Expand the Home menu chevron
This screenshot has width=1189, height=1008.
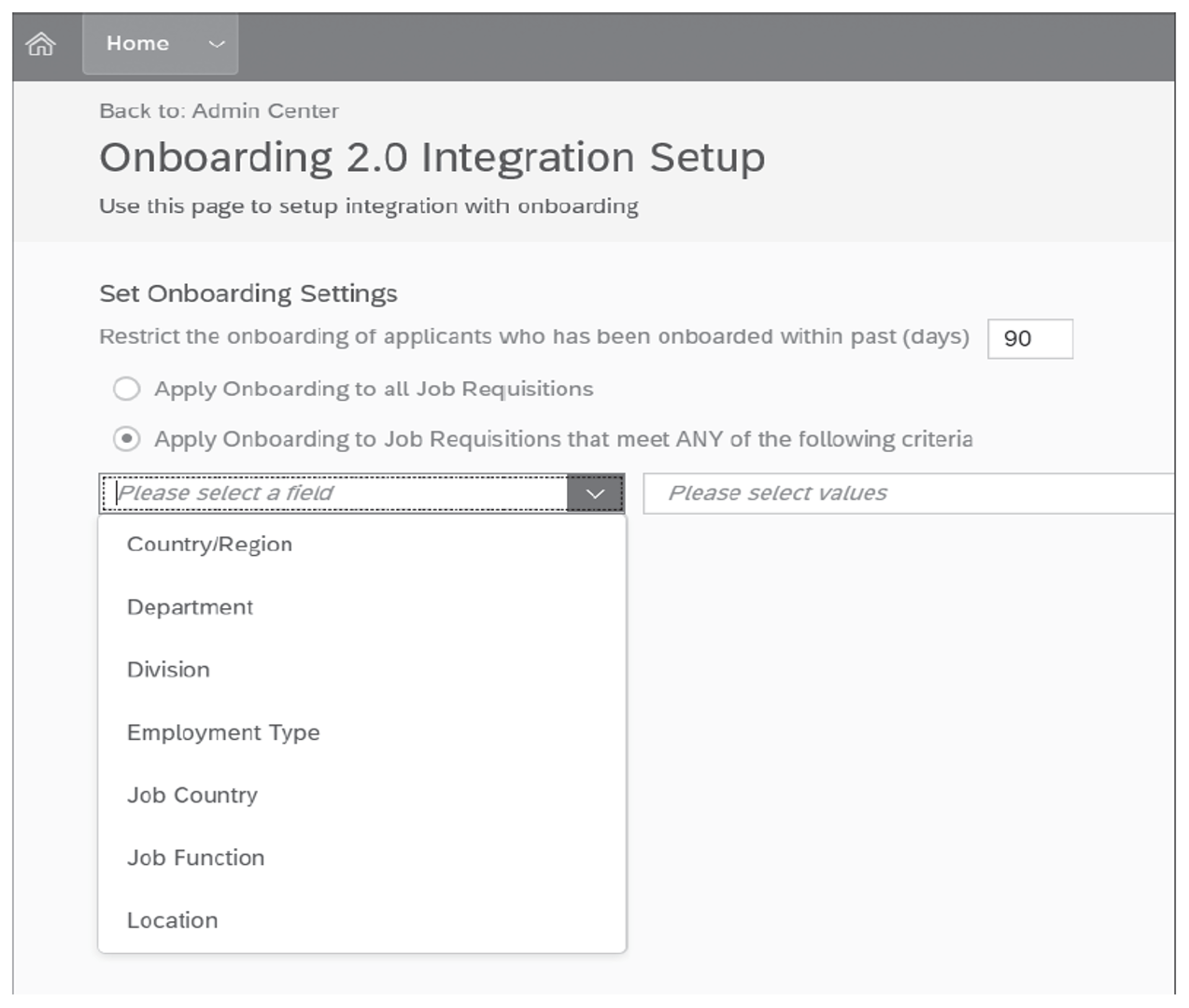pyautogui.click(x=216, y=44)
